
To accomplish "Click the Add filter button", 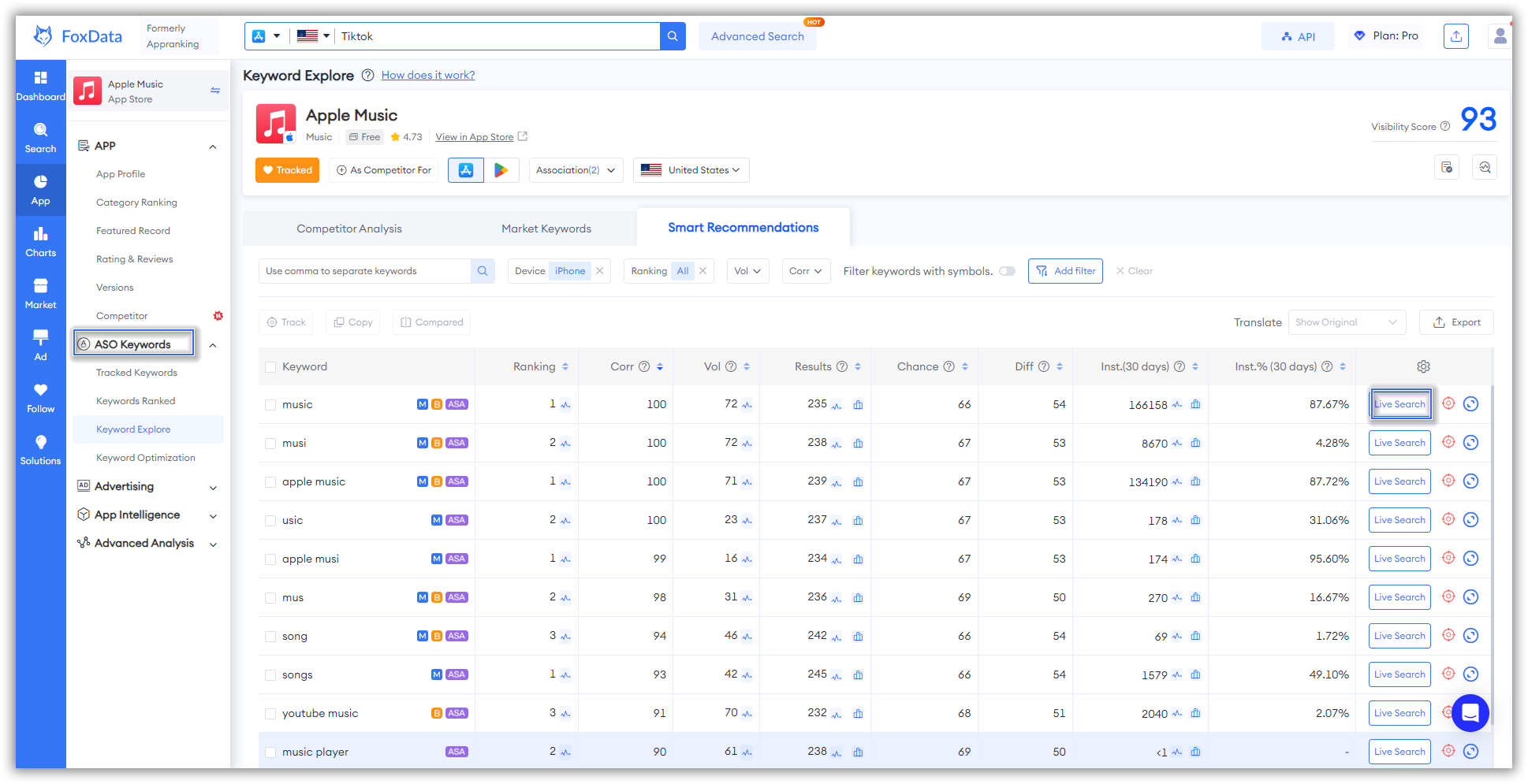I will (x=1065, y=271).
